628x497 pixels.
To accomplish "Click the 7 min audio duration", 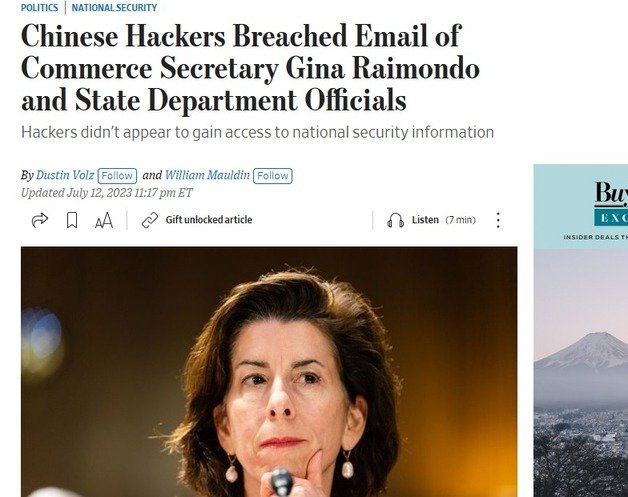I will (x=461, y=220).
